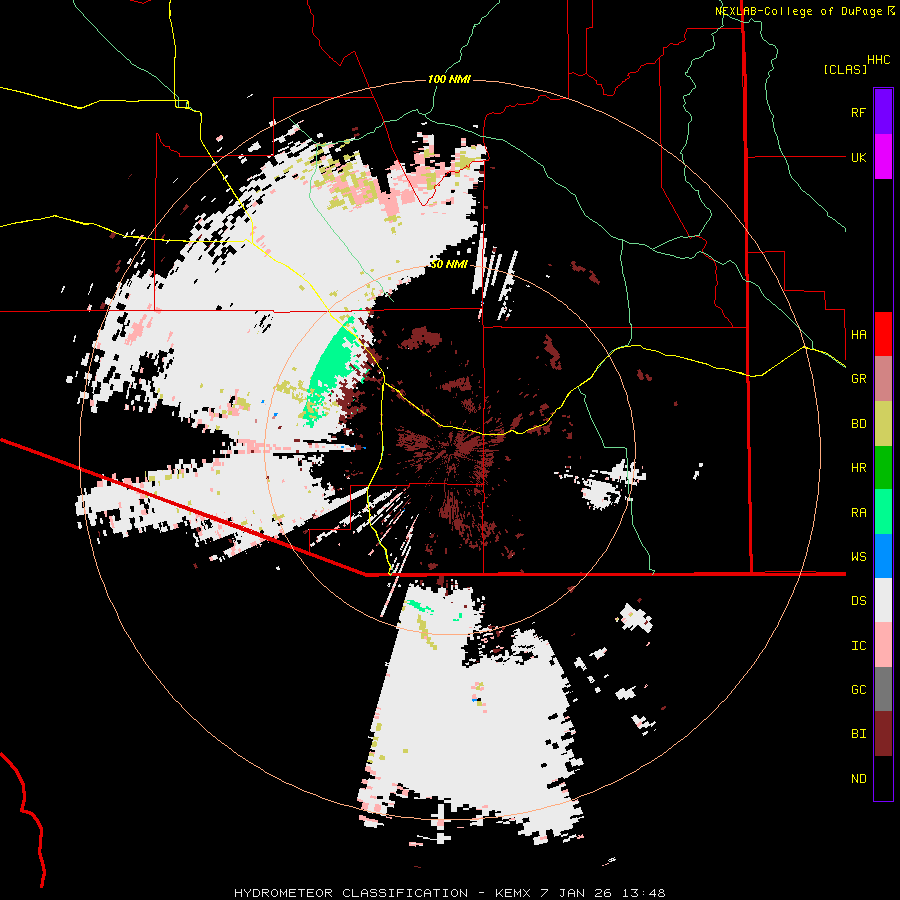Screen dimensions: 900x900
Task: Click the blue WS legend swatch
Action: 883,556
